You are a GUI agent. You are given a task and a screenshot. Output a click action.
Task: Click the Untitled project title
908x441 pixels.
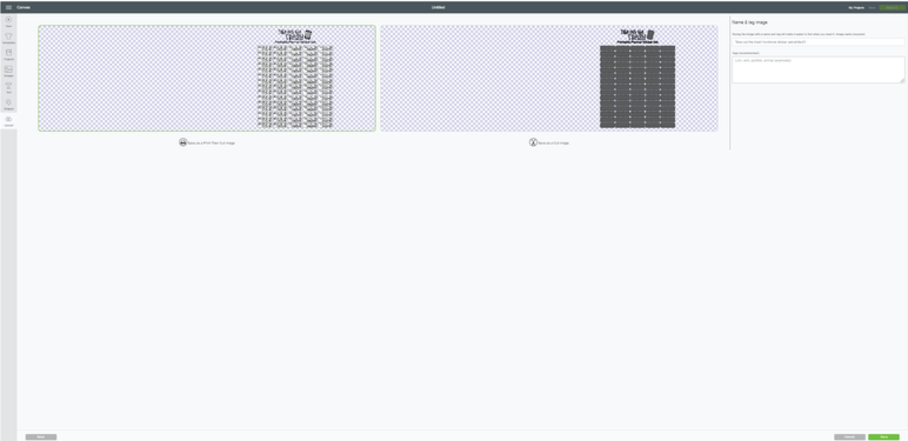[438, 8]
